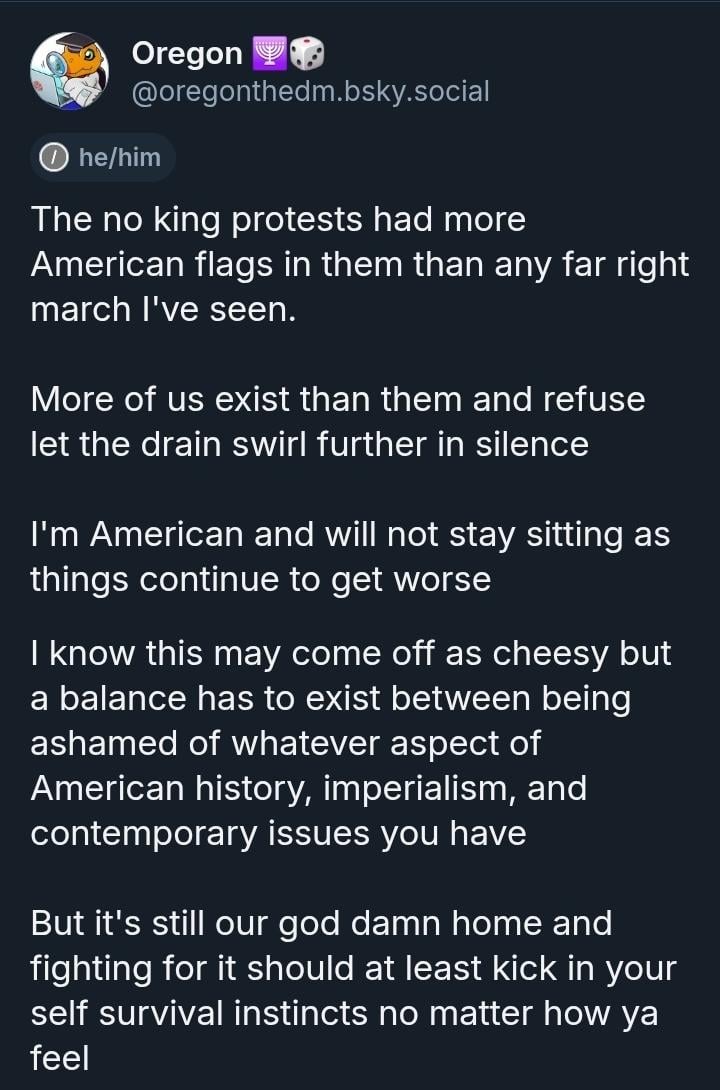Click the info circle icon on pronoun label
The height and width of the screenshot is (1090, 720).
click(x=53, y=158)
